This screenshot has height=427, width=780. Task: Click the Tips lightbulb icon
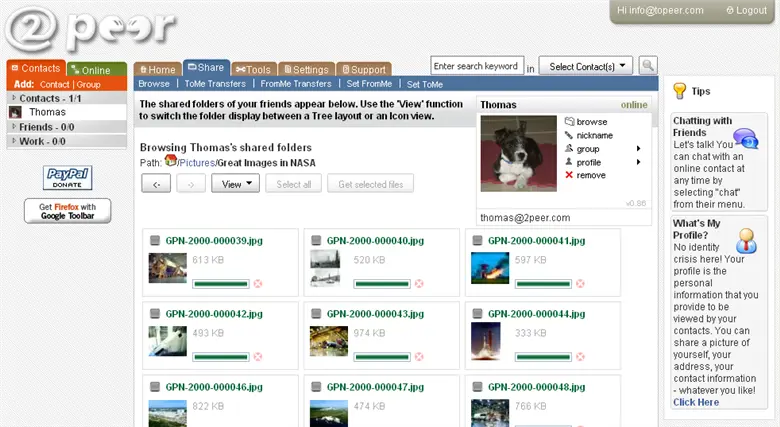[x=680, y=91]
